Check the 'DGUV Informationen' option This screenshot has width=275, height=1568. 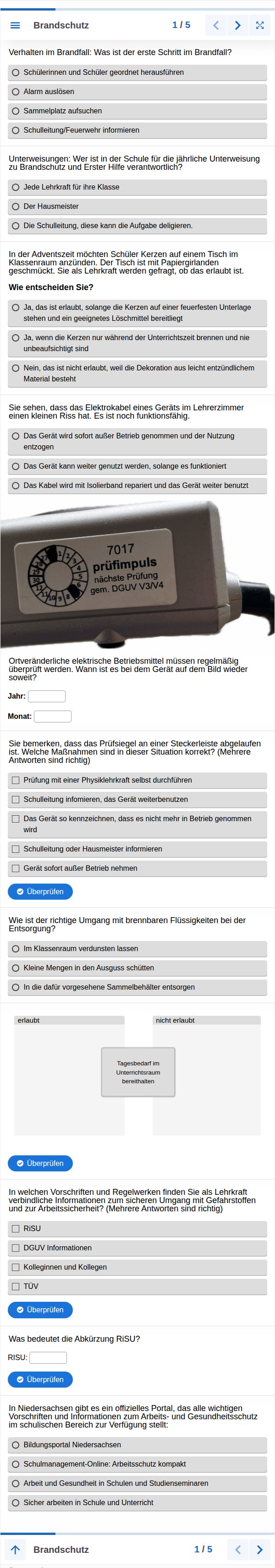pos(16,1248)
